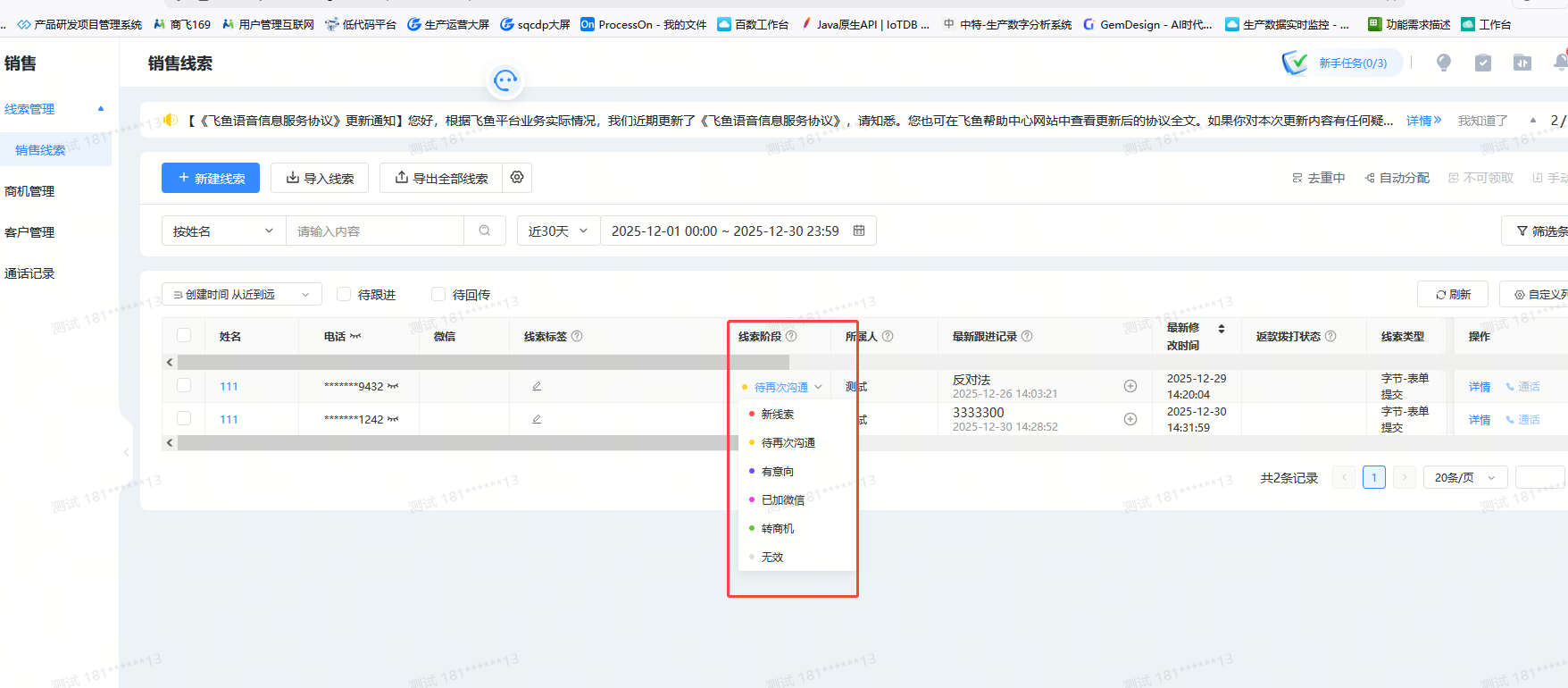The image size is (1568, 688).
Task: Choose 转商机 in the stage dropdown list
Action: [777, 528]
